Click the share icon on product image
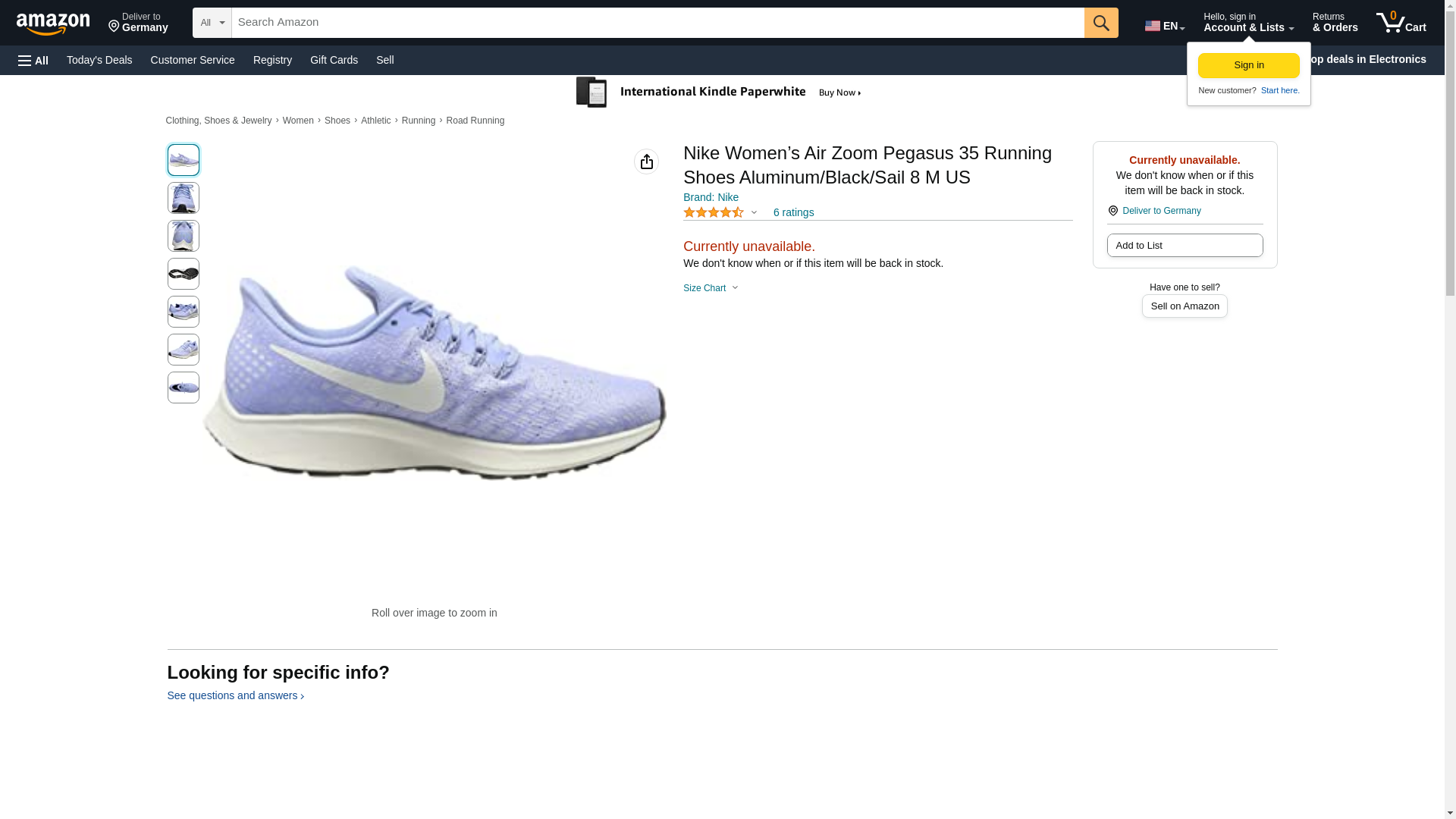1456x819 pixels. [x=646, y=162]
